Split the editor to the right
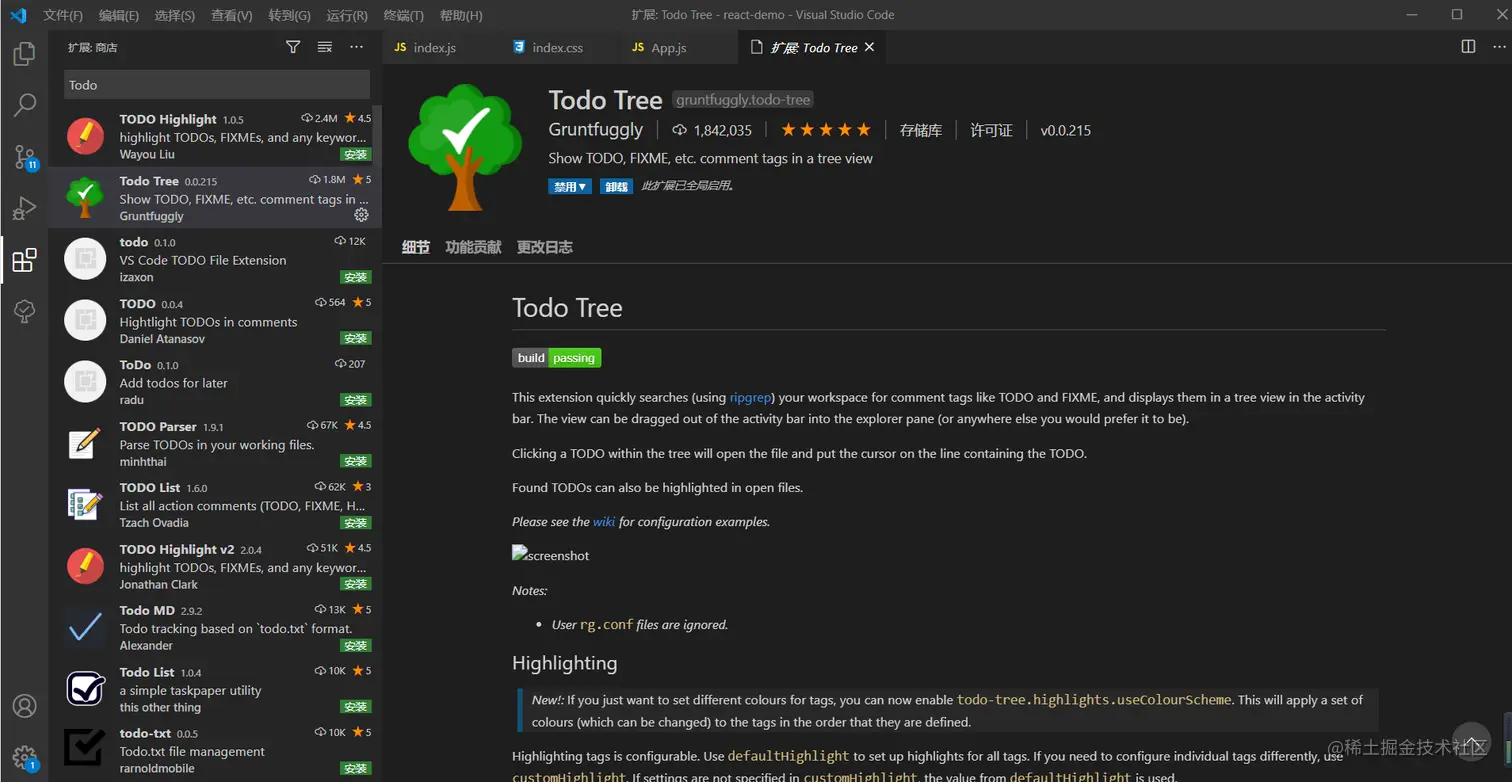 pyautogui.click(x=1468, y=46)
